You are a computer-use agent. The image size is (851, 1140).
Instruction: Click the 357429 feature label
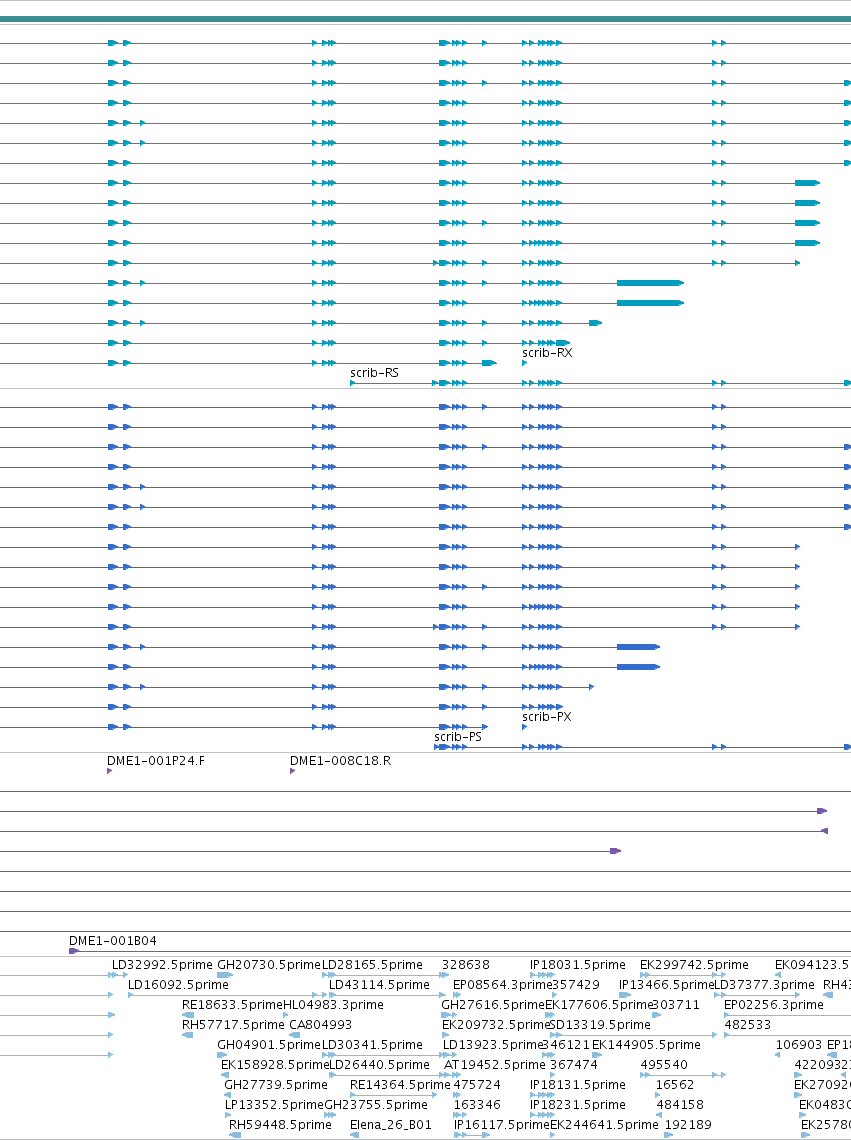pos(576,984)
